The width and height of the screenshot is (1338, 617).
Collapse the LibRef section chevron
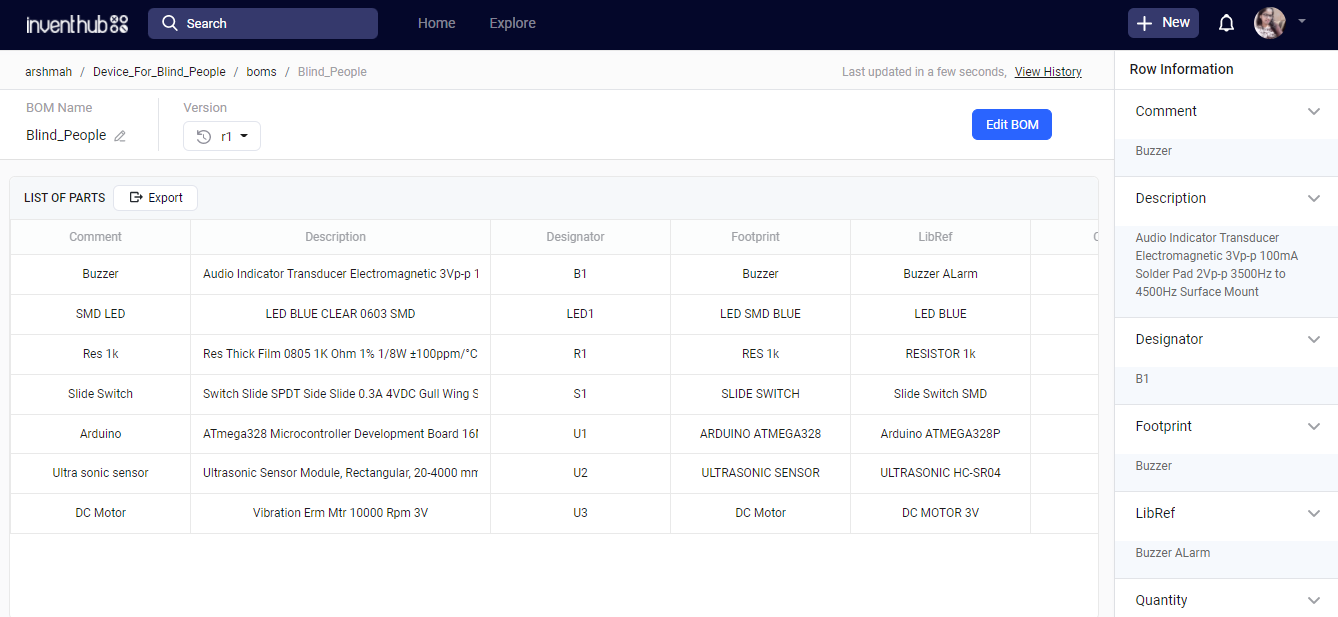click(x=1314, y=514)
